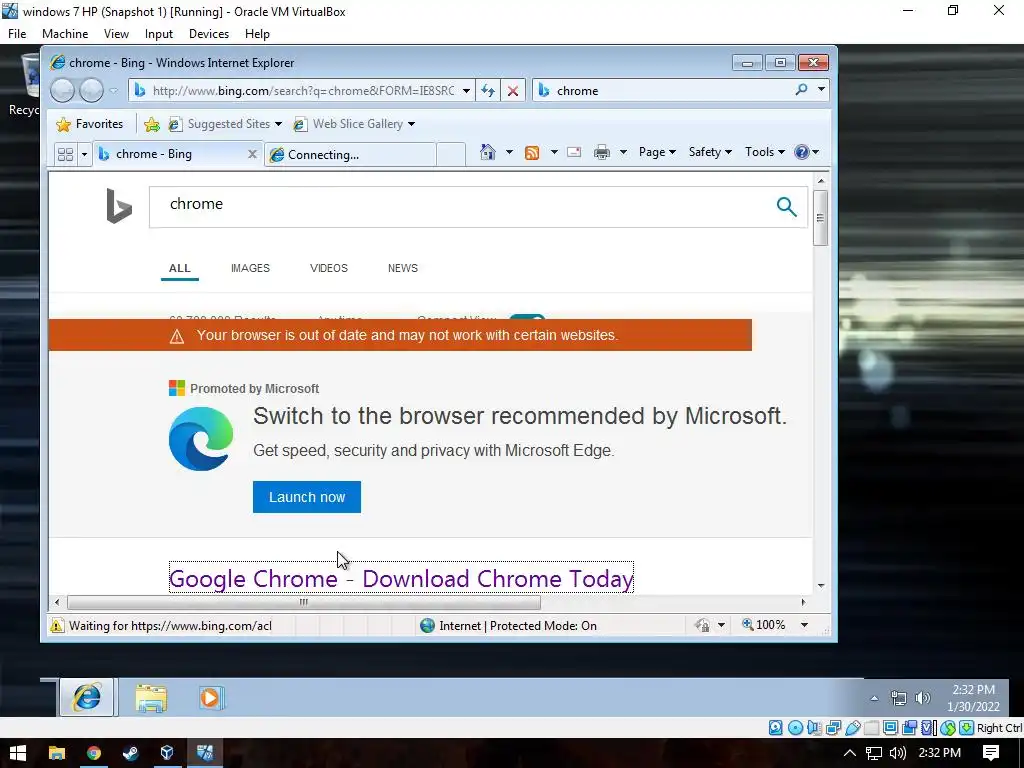Switch to the Connecting... tab
The width and height of the screenshot is (1024, 768).
coord(351,155)
